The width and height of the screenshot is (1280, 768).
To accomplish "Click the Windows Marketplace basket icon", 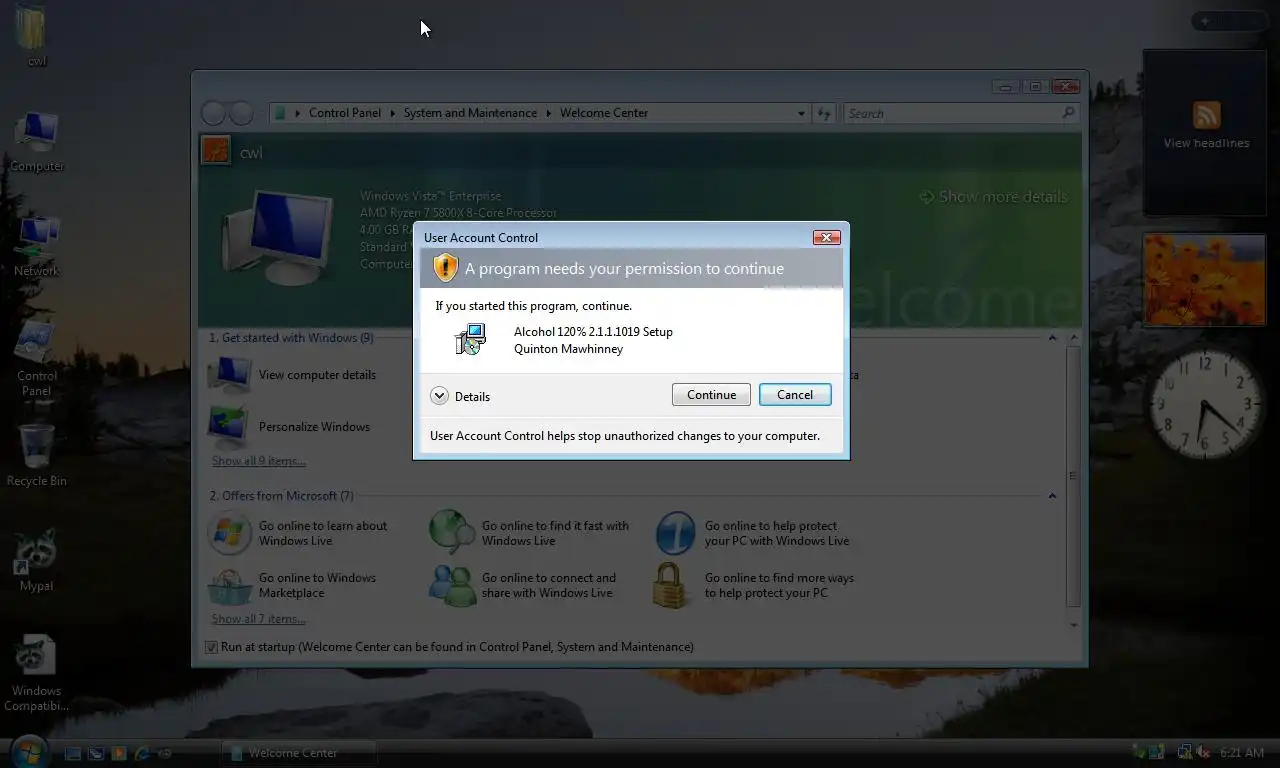I will tap(229, 586).
